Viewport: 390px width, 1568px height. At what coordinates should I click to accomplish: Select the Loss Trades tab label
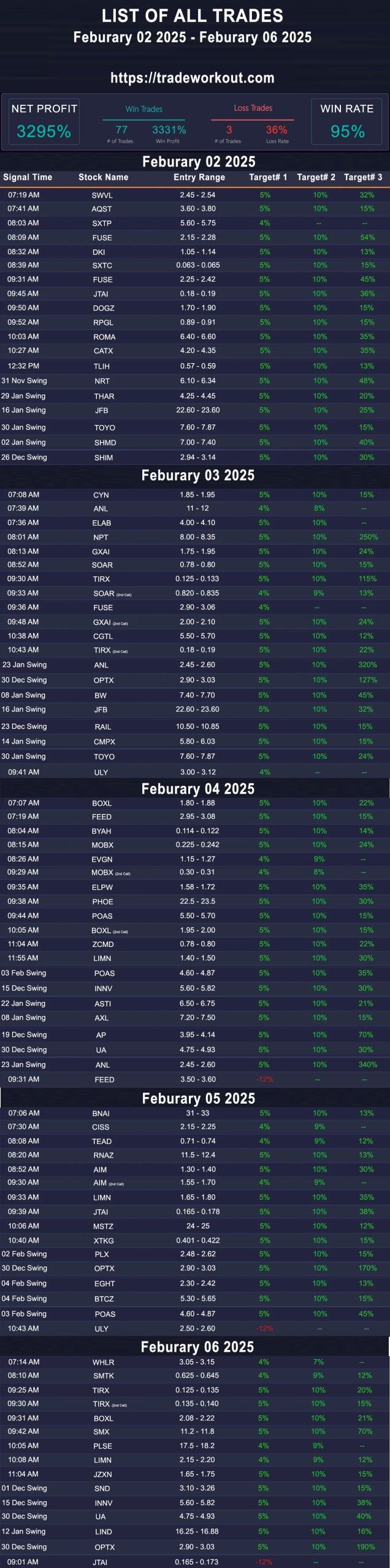[253, 108]
